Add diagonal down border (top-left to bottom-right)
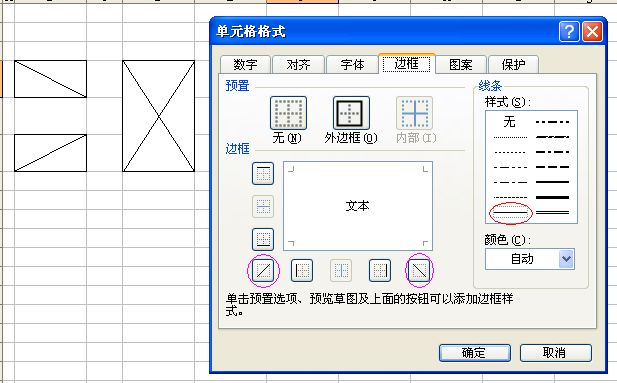Image resolution: width=617 pixels, height=383 pixels. point(419,270)
